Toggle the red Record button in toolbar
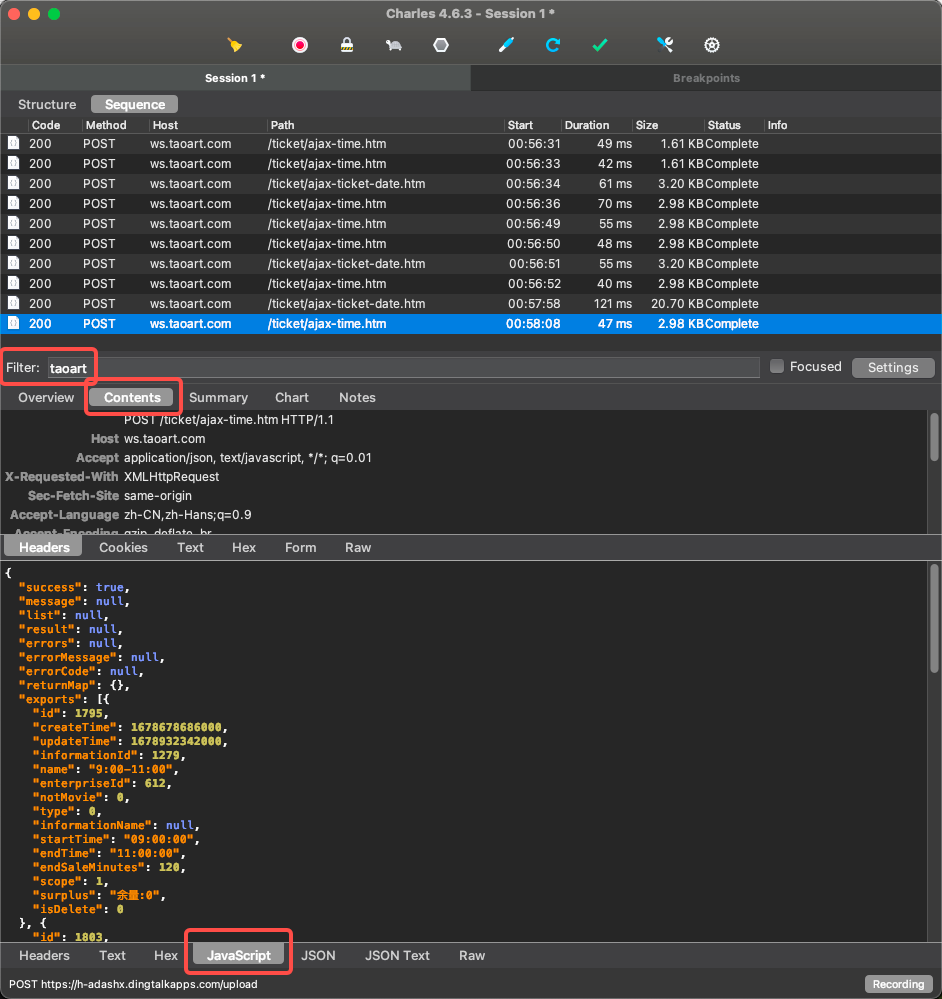 coord(300,45)
